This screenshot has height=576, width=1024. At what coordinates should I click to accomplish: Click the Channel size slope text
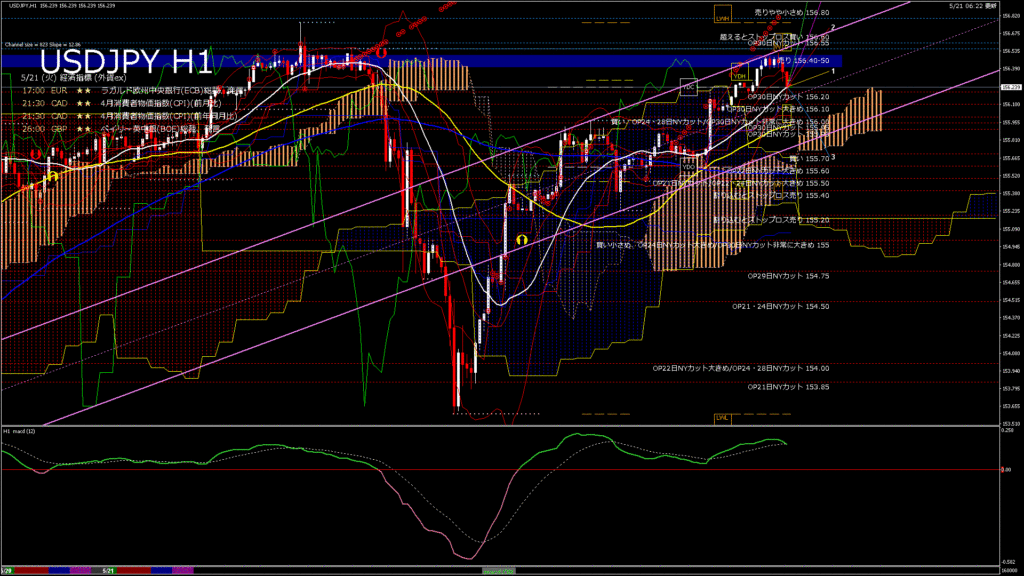[42, 45]
